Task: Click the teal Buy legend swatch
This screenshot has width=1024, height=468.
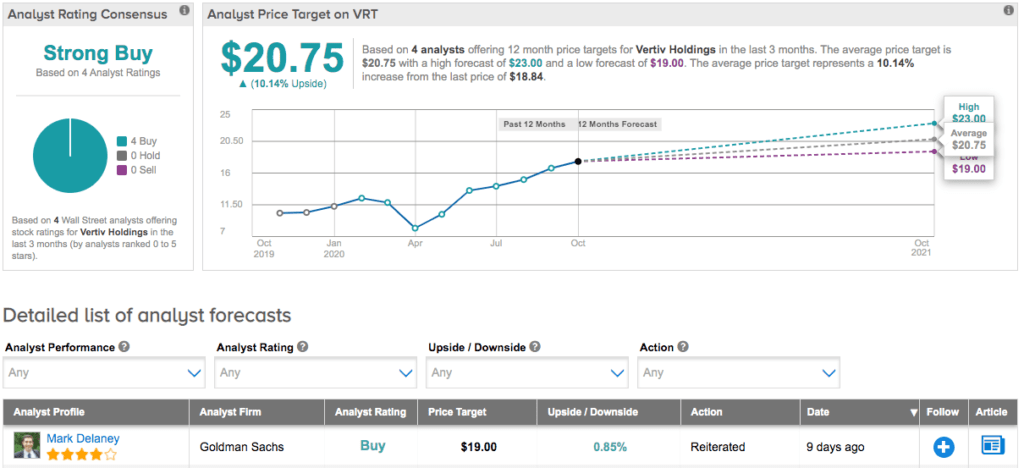Action: [122, 141]
